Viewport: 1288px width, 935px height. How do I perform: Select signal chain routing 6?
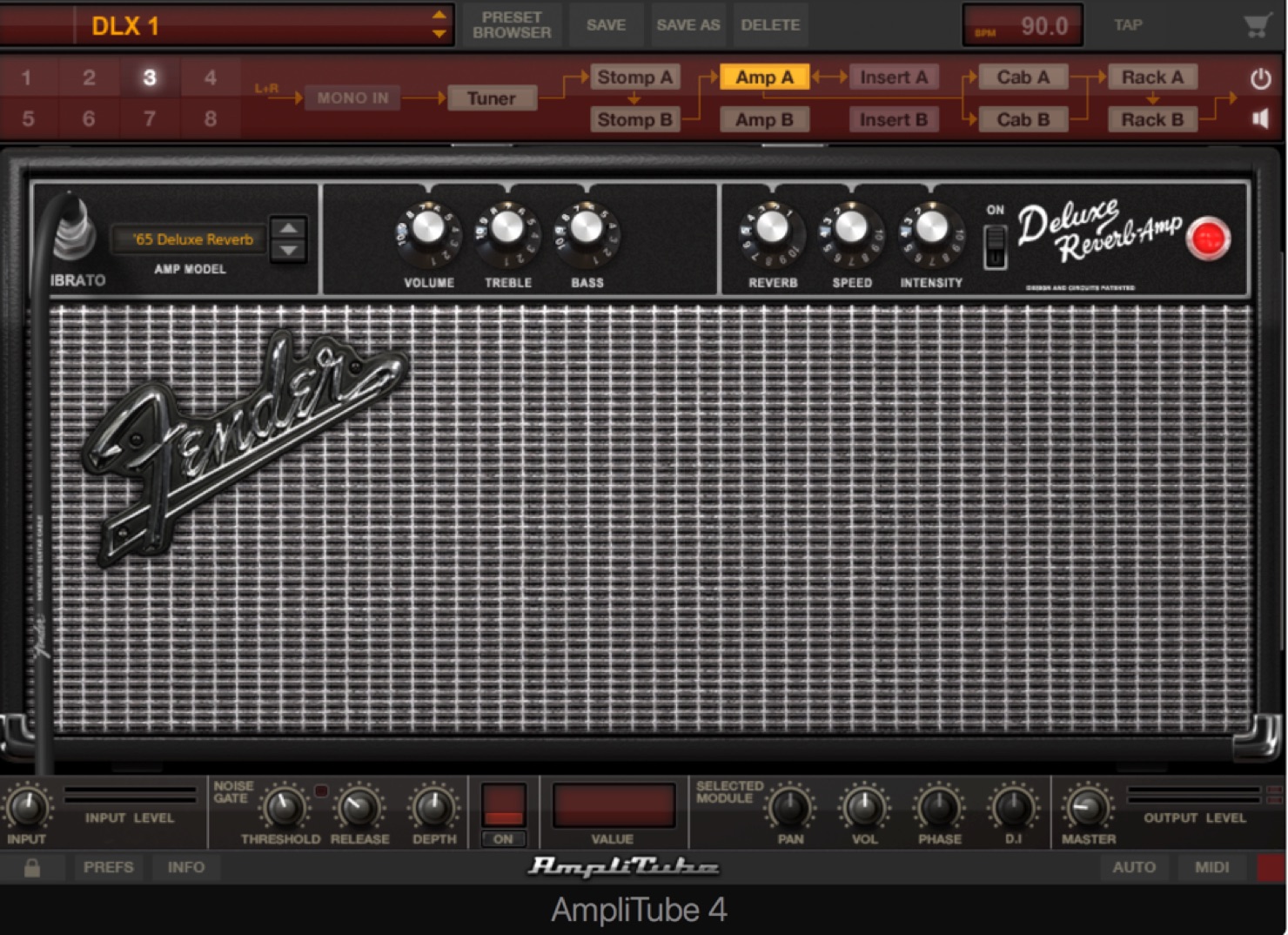(x=89, y=118)
